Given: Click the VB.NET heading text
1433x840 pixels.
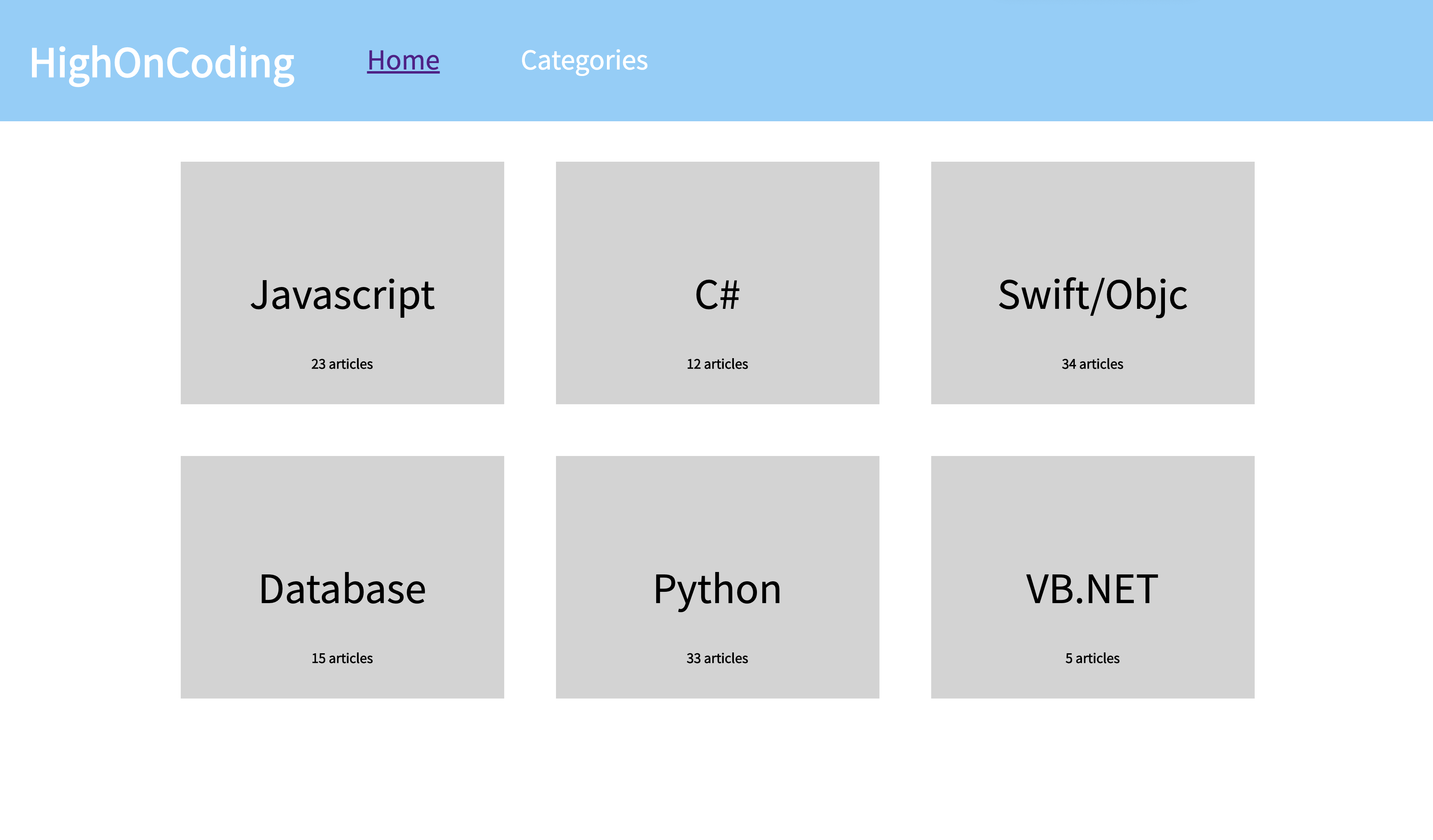Looking at the screenshot, I should (x=1093, y=589).
